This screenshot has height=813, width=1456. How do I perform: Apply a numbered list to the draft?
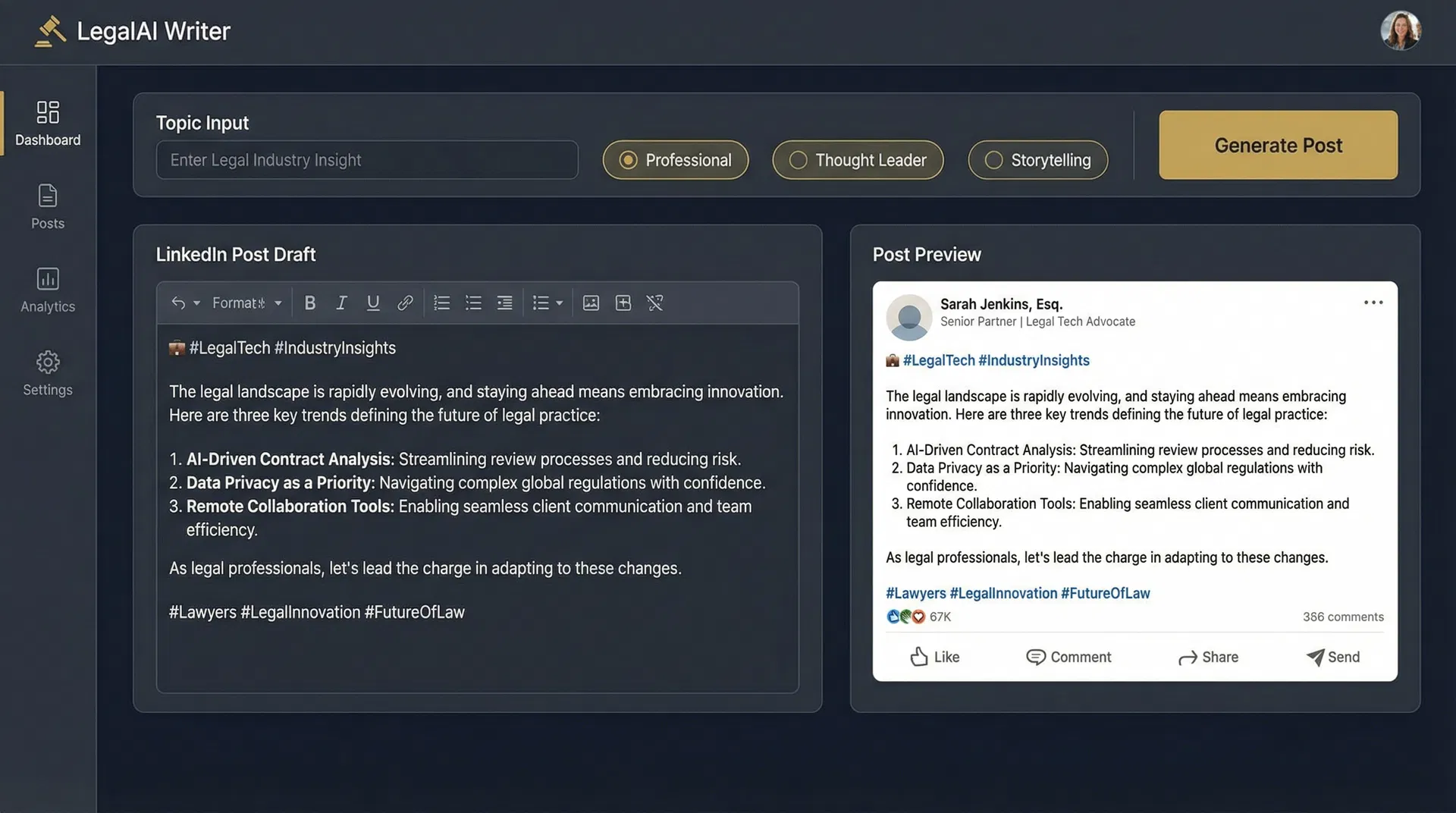(441, 302)
